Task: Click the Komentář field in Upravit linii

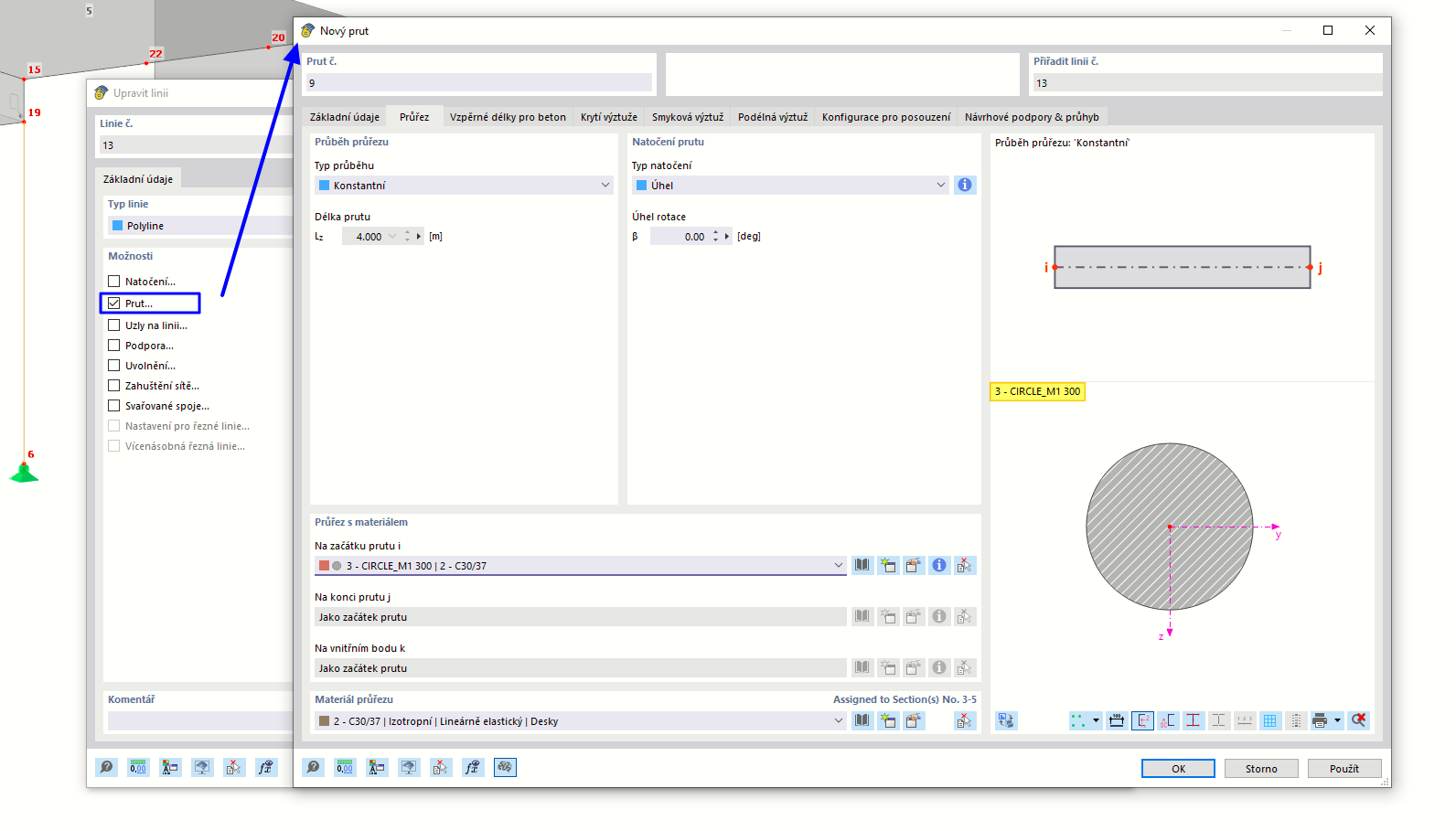Action: point(200,721)
